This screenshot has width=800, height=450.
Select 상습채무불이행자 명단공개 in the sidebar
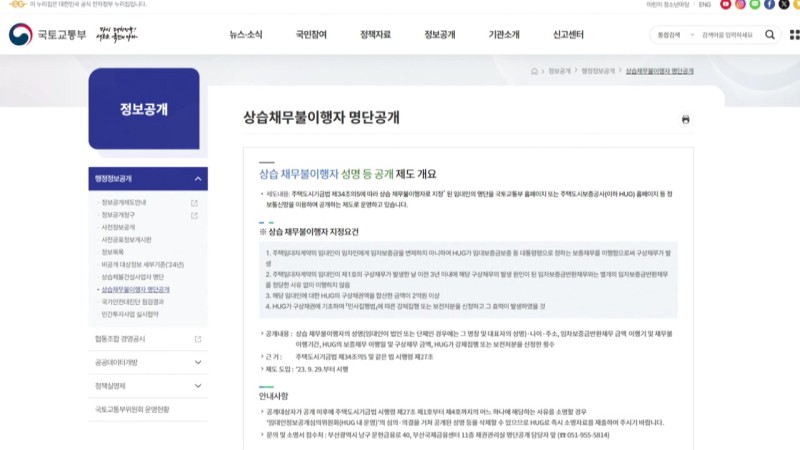click(135, 289)
